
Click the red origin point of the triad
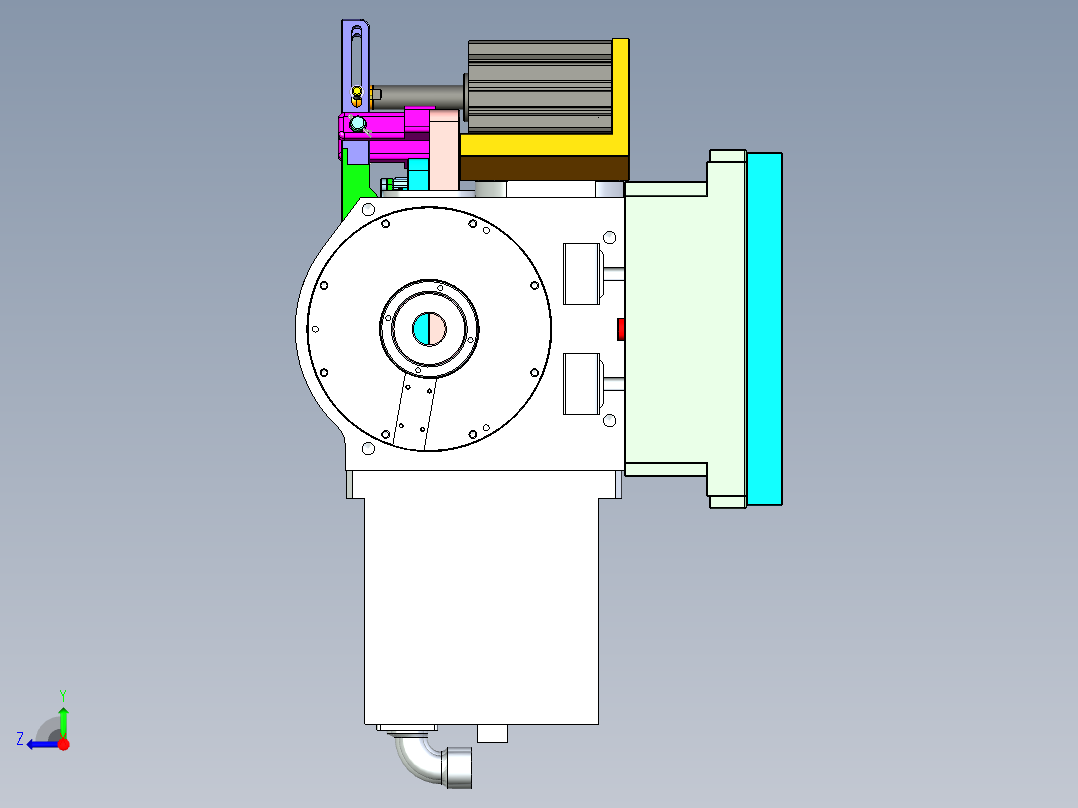[x=64, y=744]
